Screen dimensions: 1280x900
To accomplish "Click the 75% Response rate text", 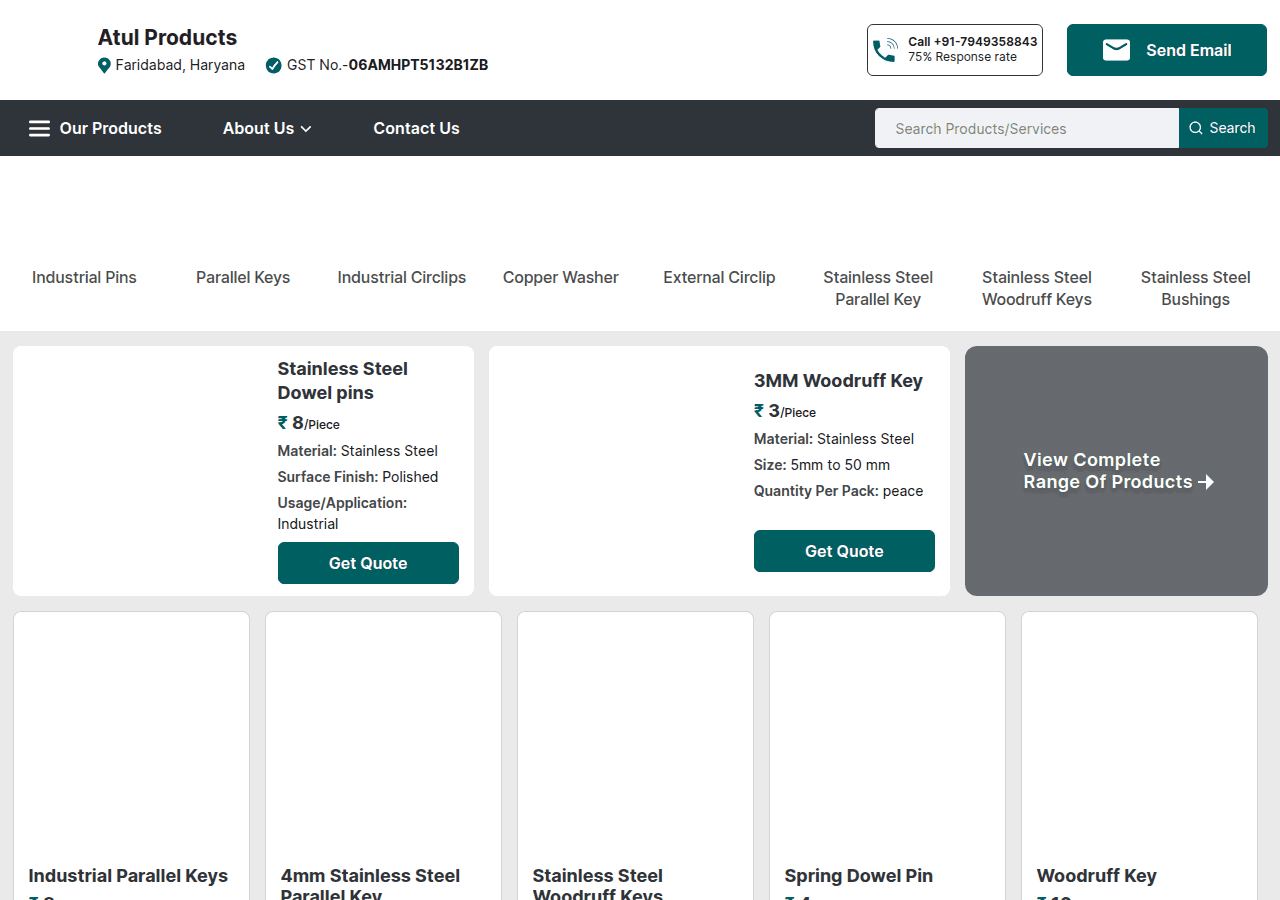I will pos(962,57).
